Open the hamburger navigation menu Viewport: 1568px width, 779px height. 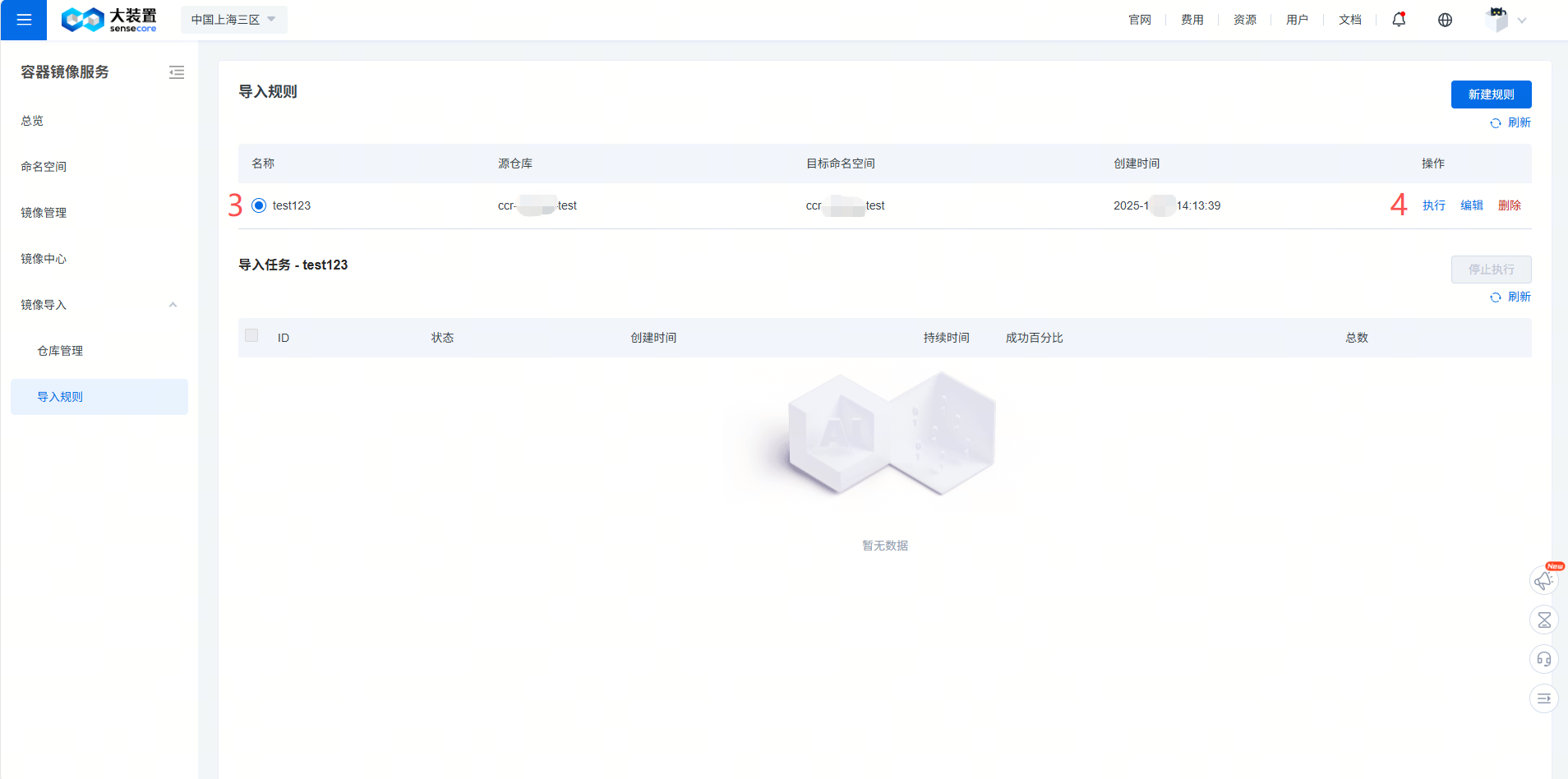click(x=23, y=20)
